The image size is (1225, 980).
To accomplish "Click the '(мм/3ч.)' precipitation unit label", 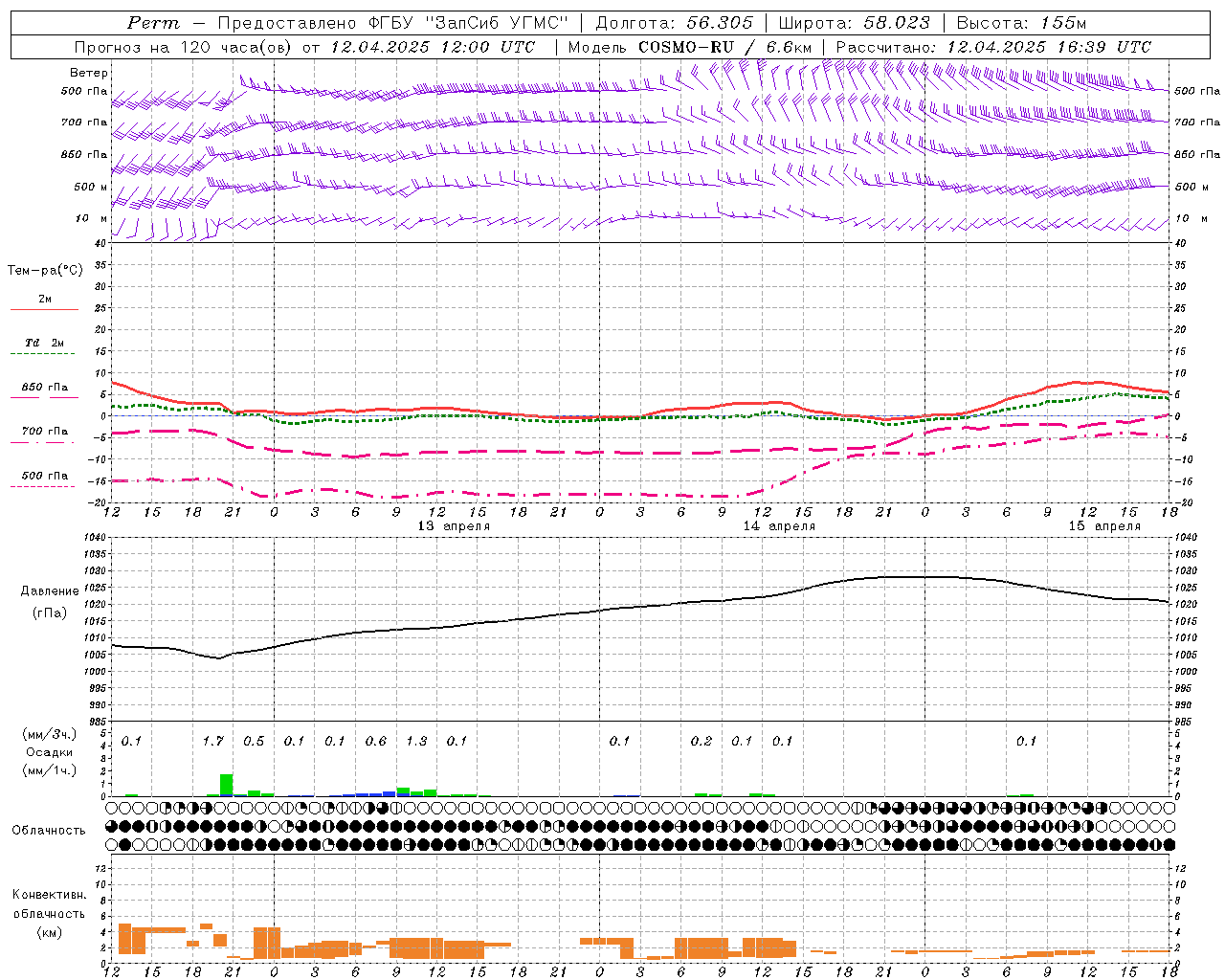I will click(x=50, y=735).
